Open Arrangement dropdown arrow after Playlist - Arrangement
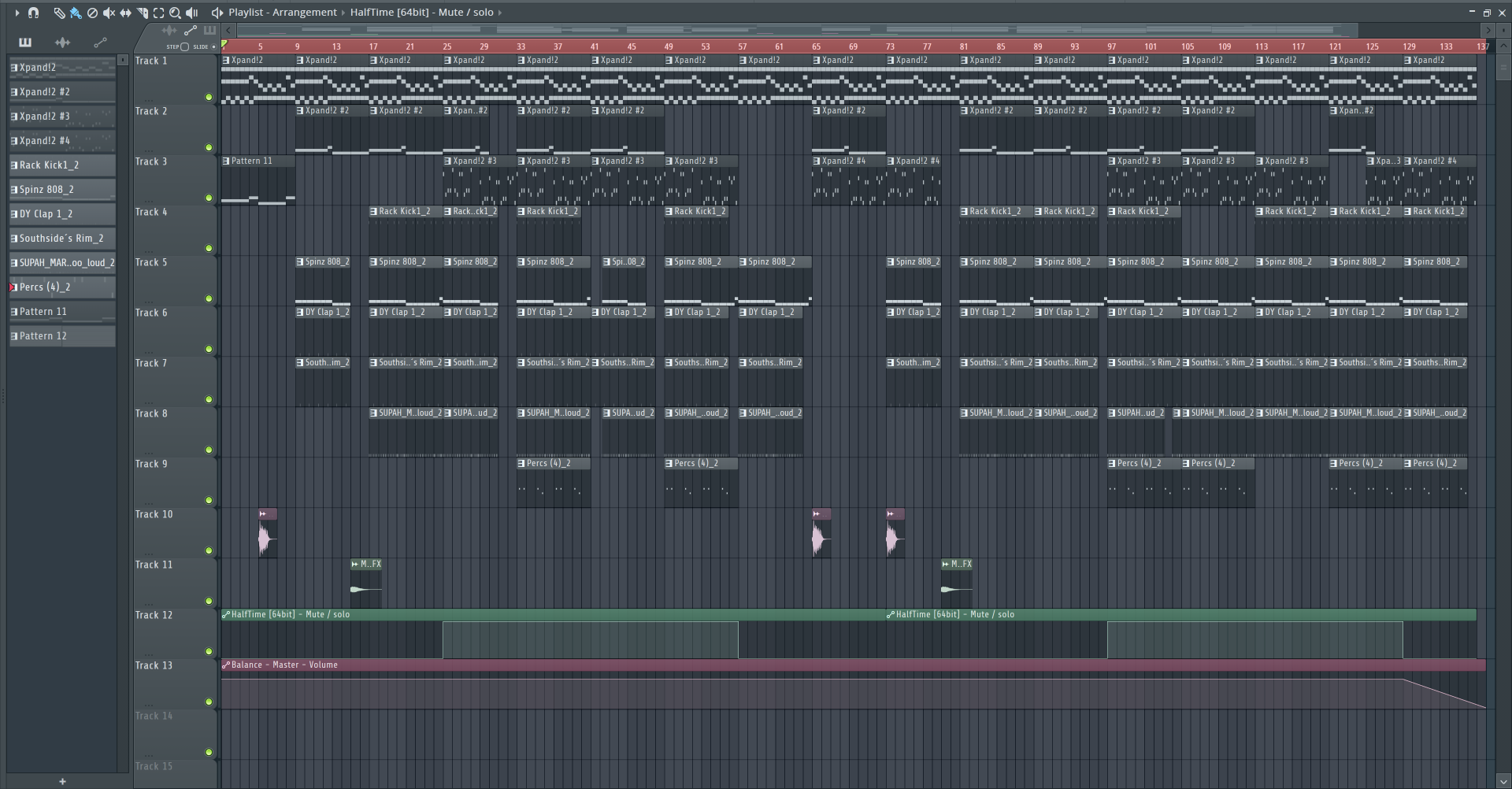Image resolution: width=1512 pixels, height=789 pixels. pos(343,13)
